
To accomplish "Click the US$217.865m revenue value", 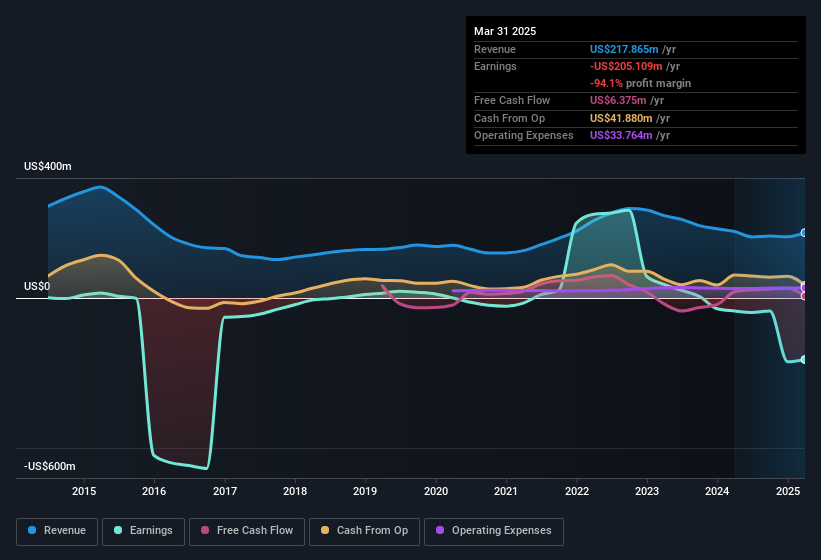I will click(624, 49).
